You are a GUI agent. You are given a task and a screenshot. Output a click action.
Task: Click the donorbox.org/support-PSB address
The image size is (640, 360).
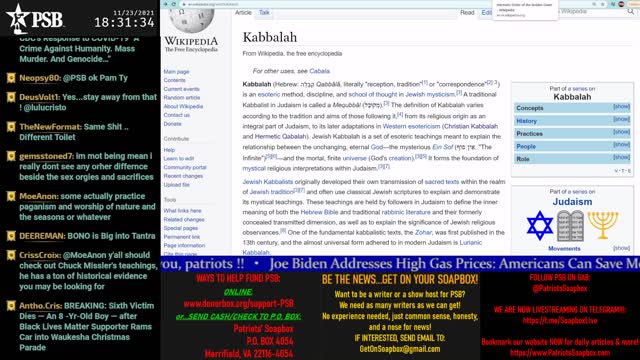tap(238, 304)
